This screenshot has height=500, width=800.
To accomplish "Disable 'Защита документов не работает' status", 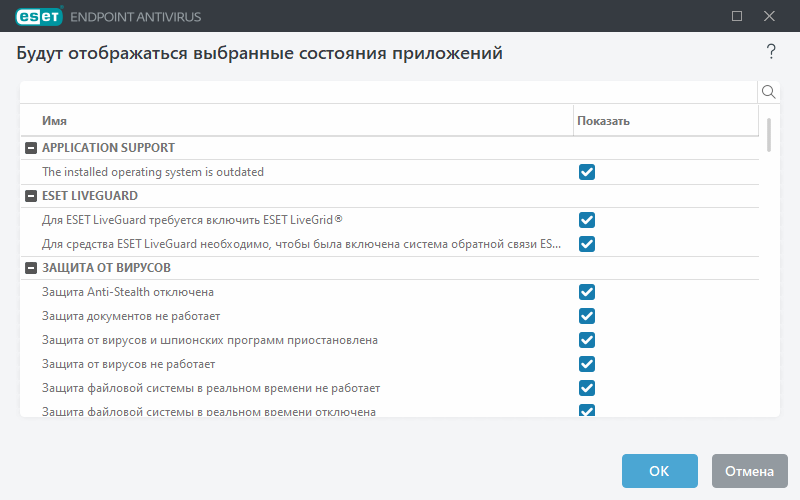I will coord(587,316).
